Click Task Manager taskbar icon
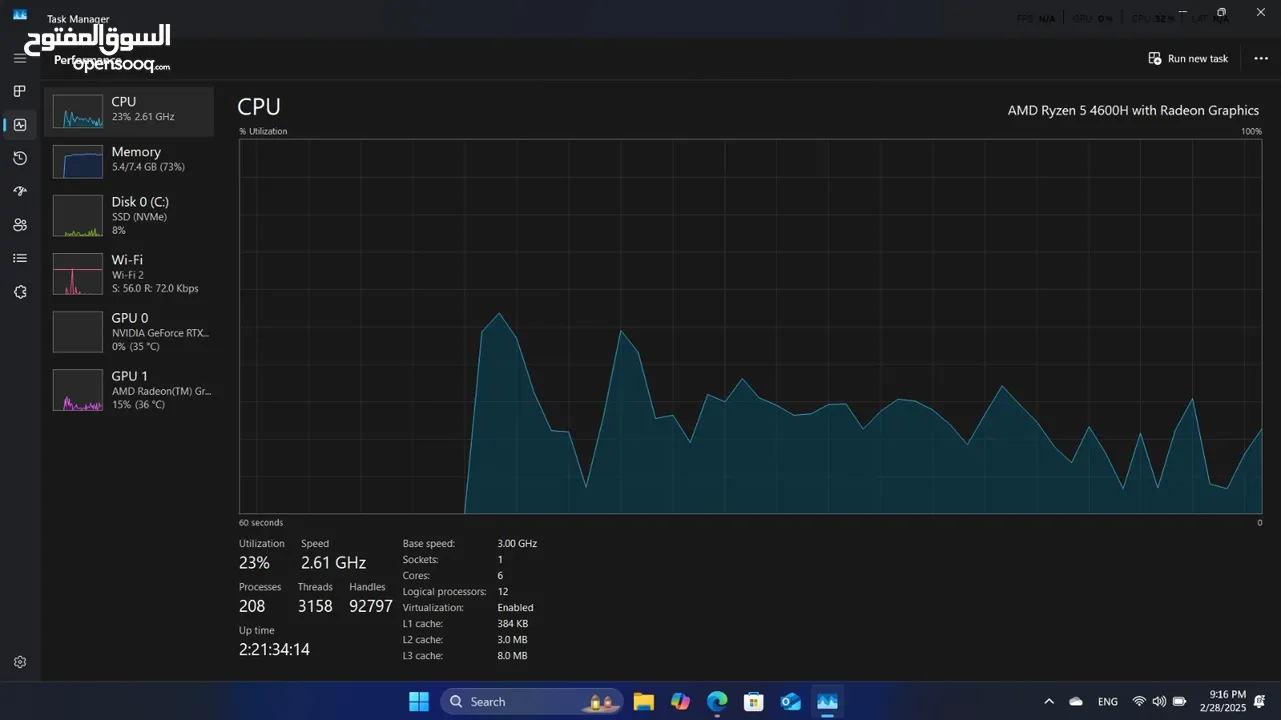 pyautogui.click(x=827, y=701)
